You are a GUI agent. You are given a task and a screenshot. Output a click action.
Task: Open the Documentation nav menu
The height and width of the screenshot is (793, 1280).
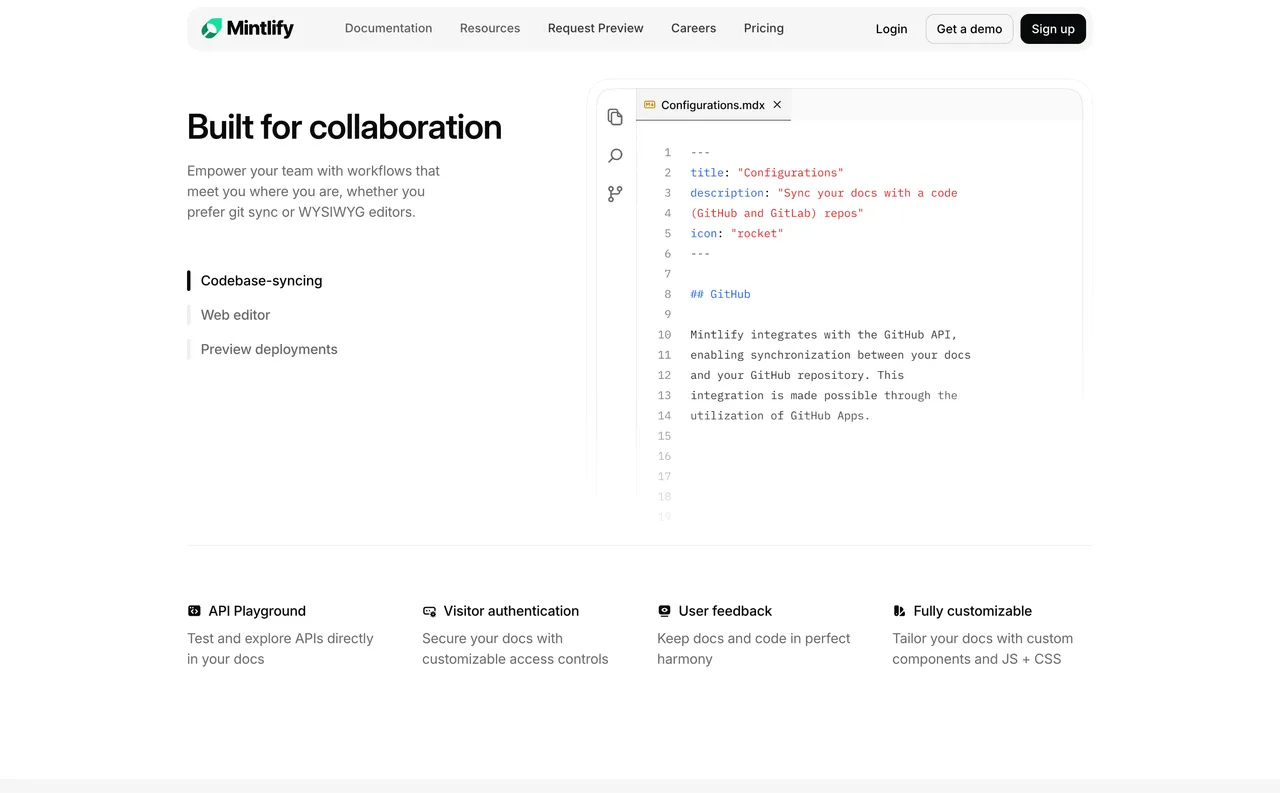pyautogui.click(x=388, y=28)
